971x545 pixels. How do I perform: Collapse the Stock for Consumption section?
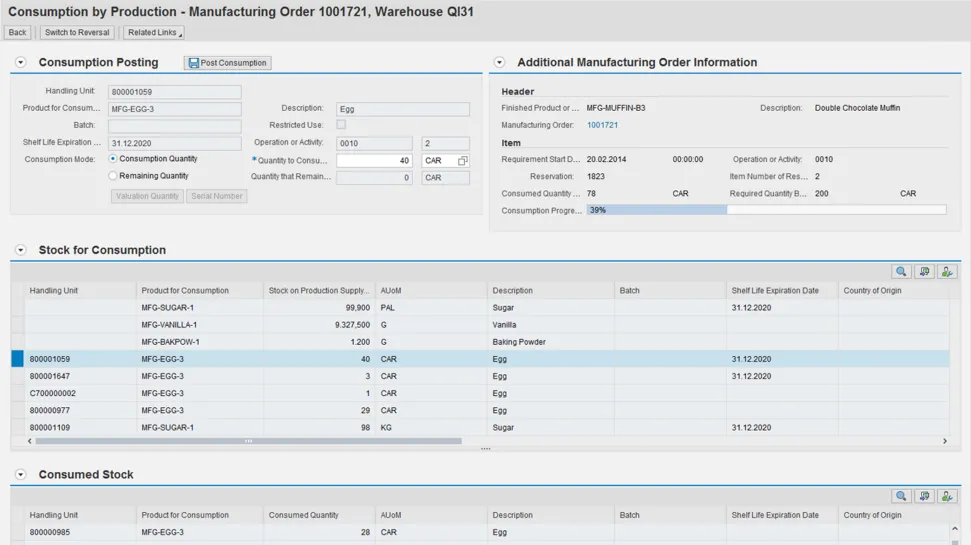pos(20,250)
